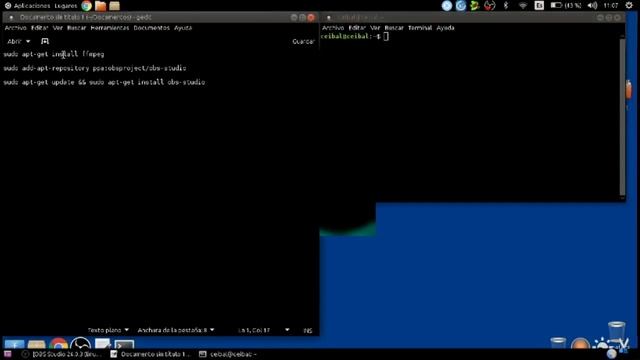Open the Texto plano language dropdown
Screen dimensions: 640x360
tap(108, 330)
